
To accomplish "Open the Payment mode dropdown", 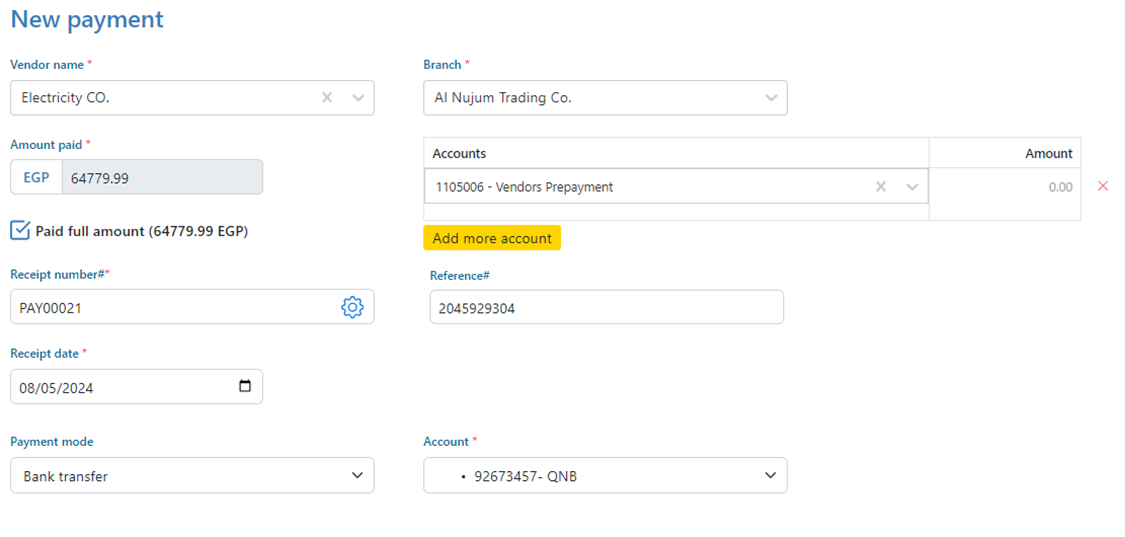I will coord(192,476).
